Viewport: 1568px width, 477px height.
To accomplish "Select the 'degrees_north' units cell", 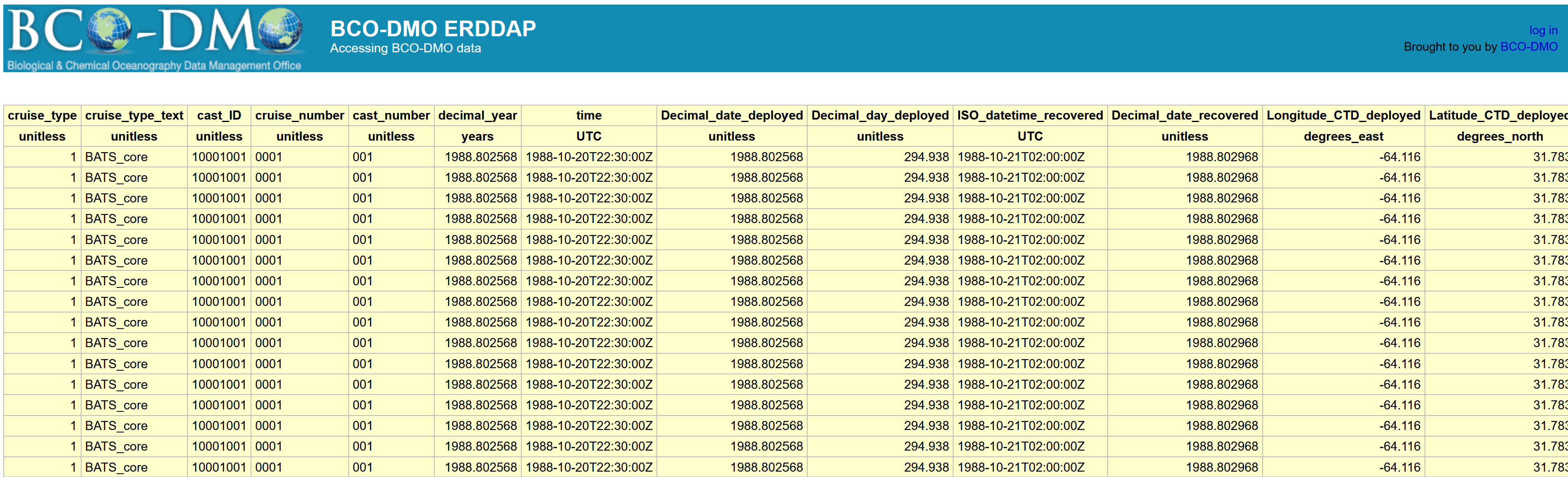I will 1497,136.
